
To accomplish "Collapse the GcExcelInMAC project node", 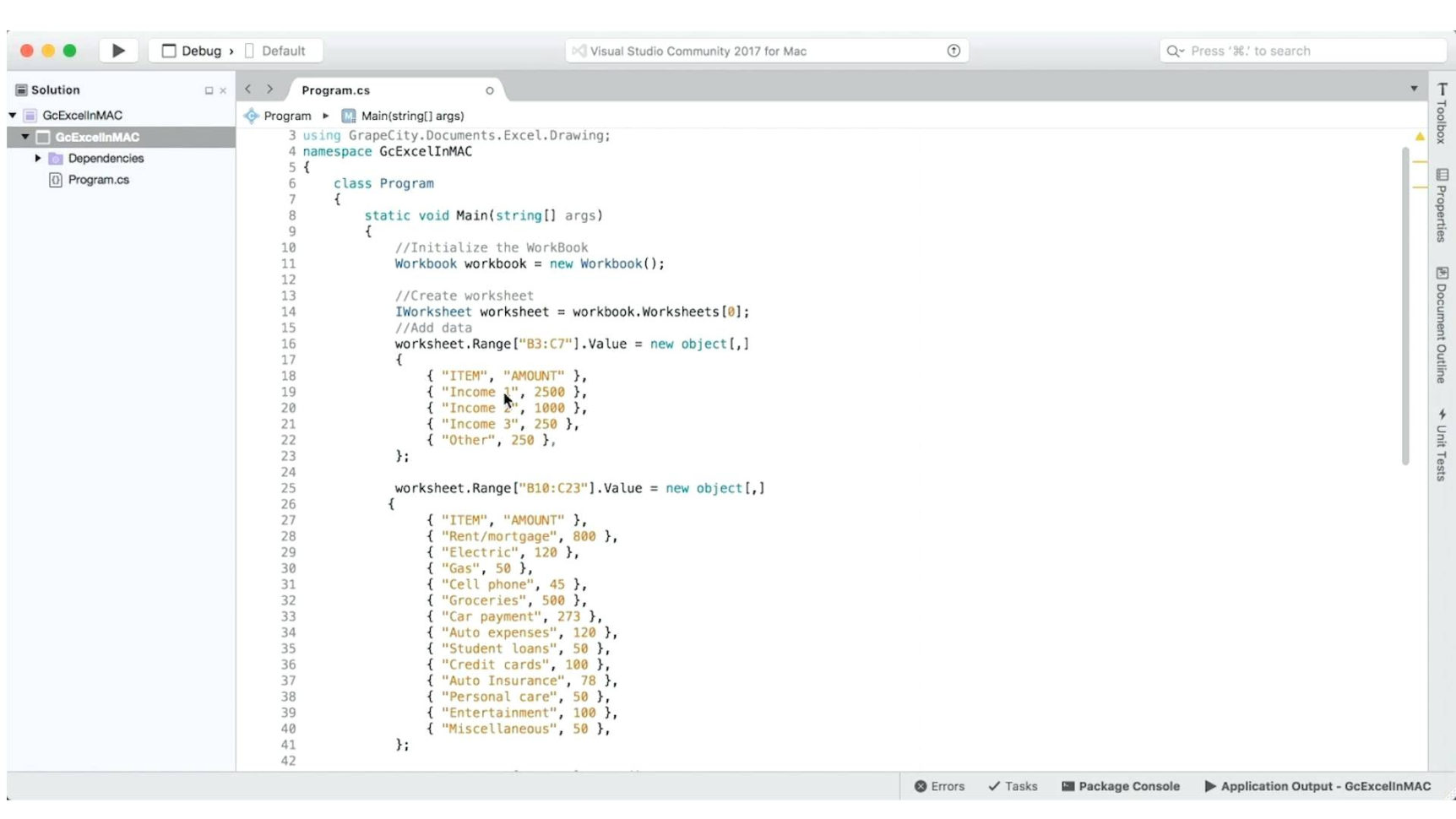I will (25, 137).
